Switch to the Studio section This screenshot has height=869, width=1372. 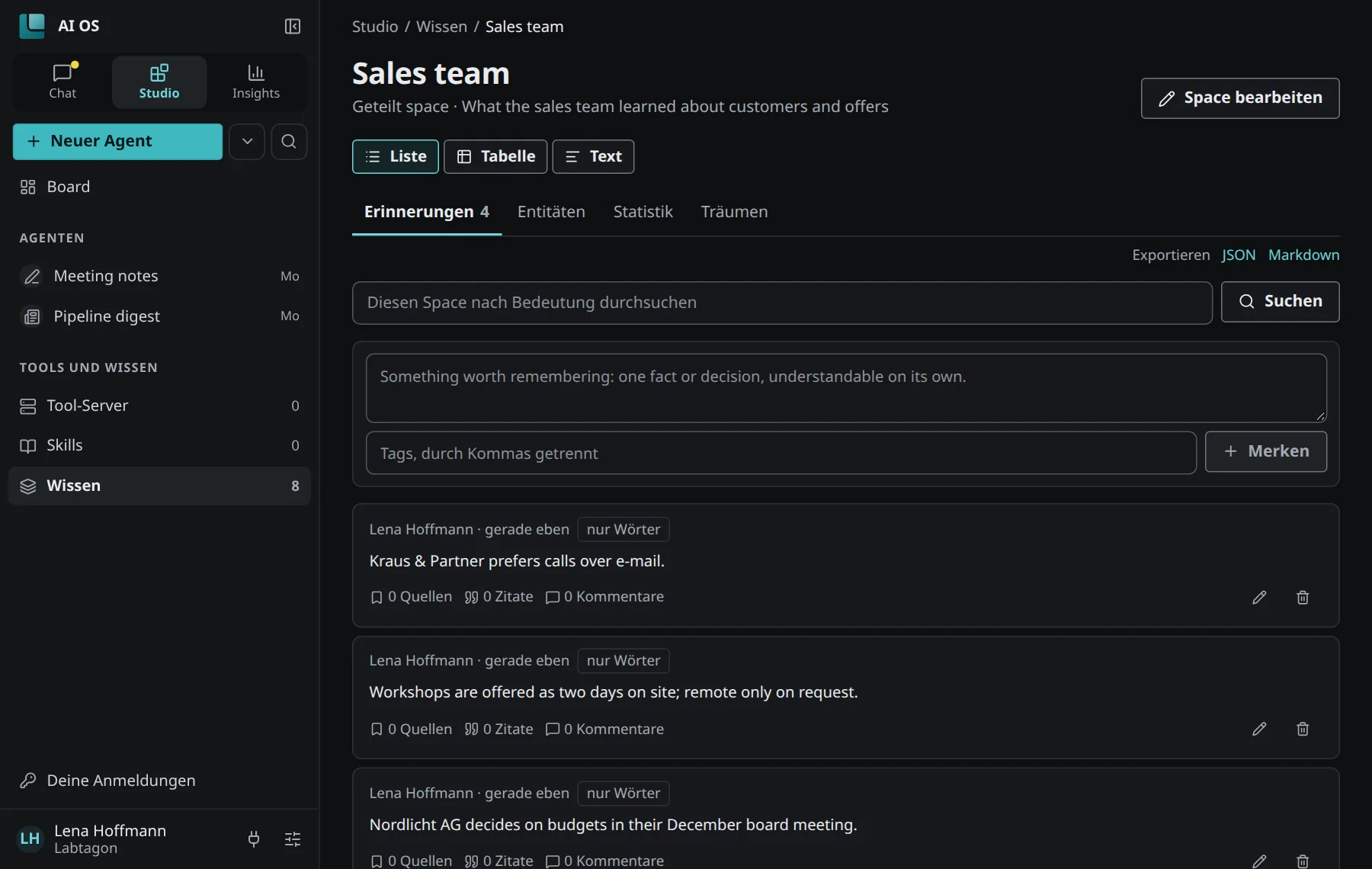(159, 82)
